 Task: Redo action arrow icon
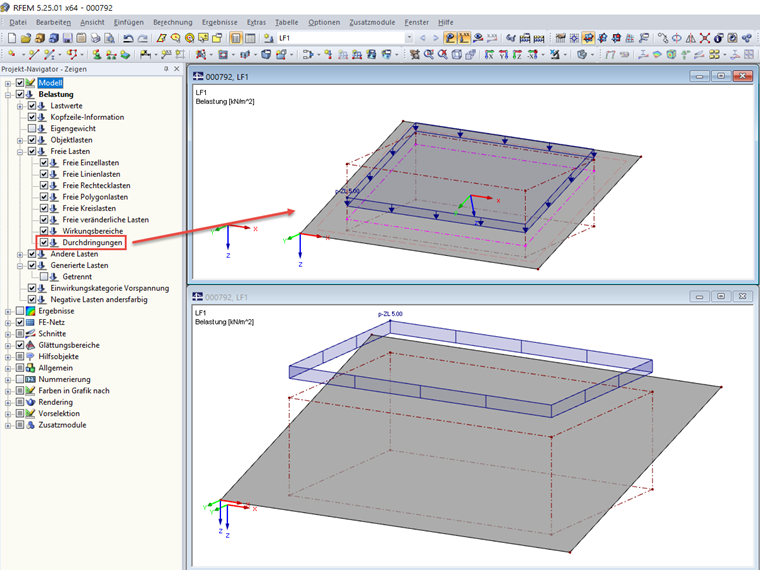(142, 38)
